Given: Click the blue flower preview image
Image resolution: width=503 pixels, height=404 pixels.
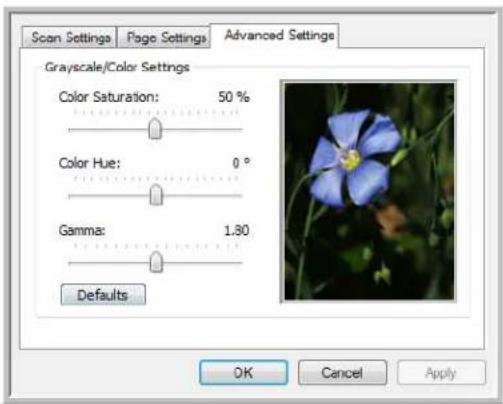Looking at the screenshot, I should point(369,191).
